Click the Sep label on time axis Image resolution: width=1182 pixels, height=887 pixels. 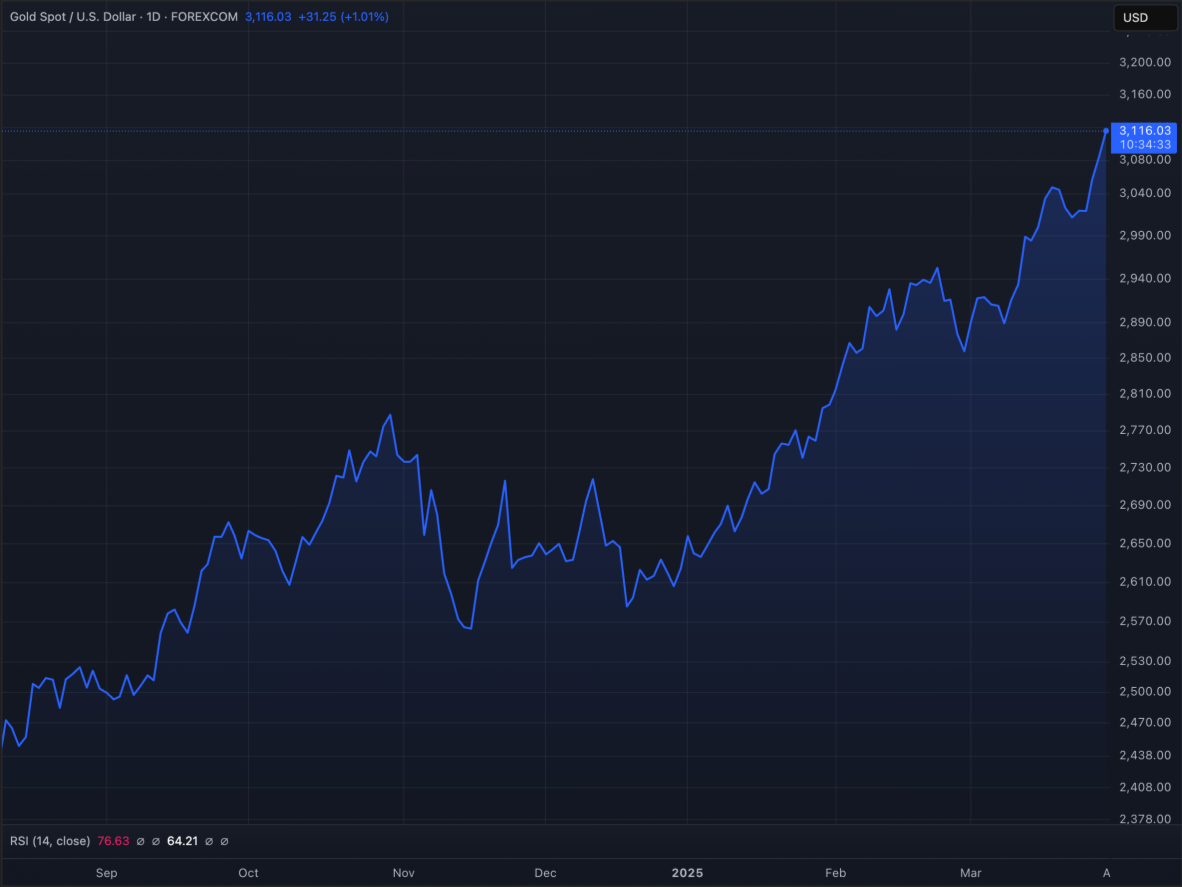tap(107, 873)
